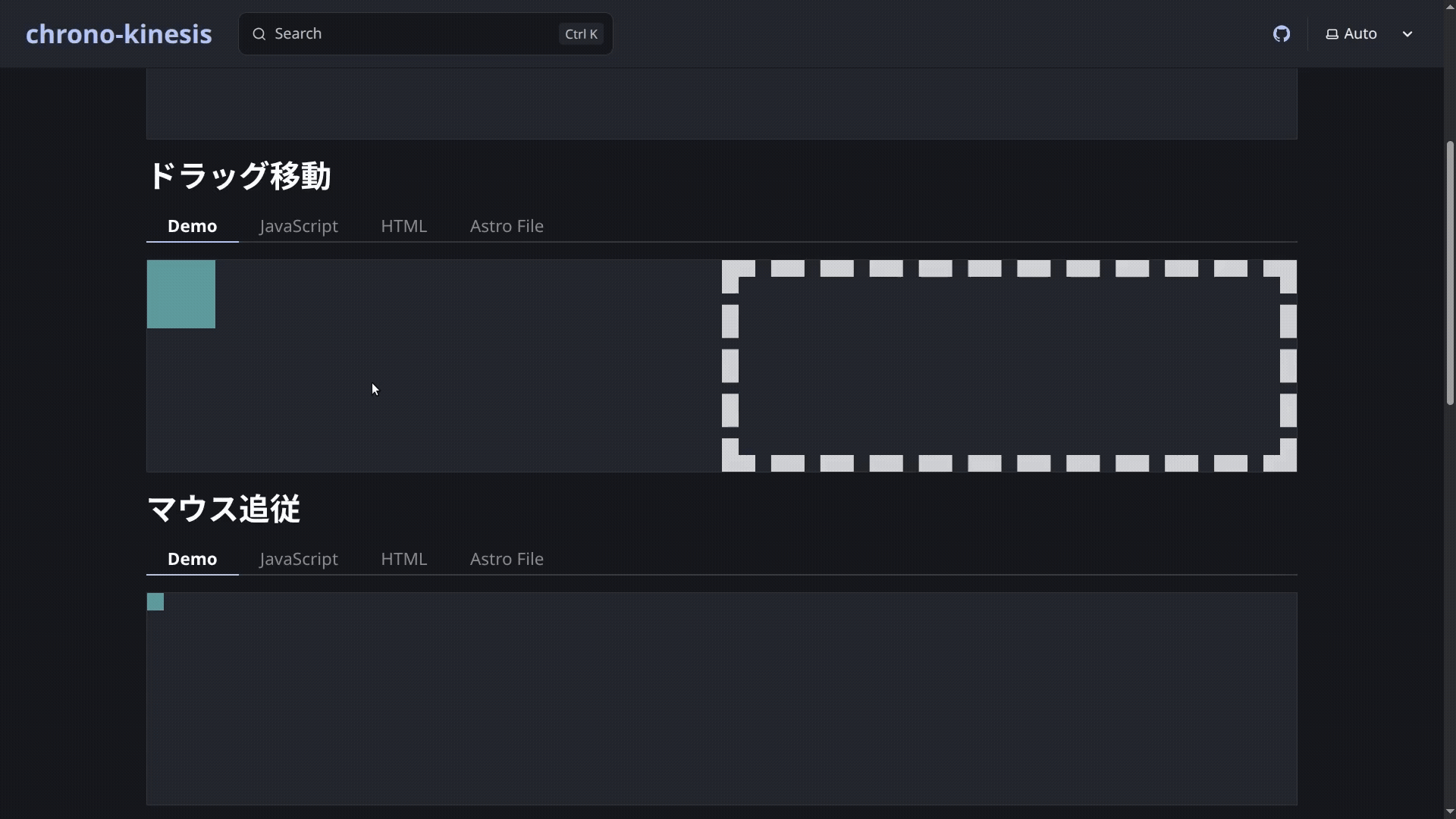Click the scrollbar up arrow icon
Image resolution: width=1456 pixels, height=819 pixels.
click(x=1448, y=6)
